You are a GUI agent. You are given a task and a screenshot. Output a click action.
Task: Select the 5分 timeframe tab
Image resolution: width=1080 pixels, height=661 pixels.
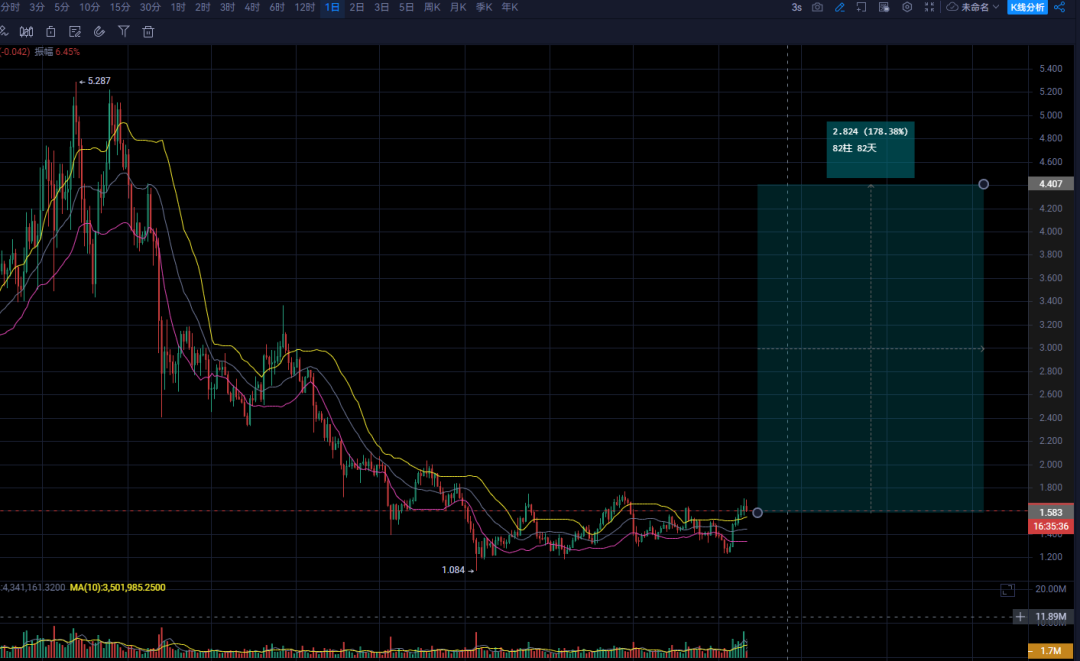pos(62,8)
